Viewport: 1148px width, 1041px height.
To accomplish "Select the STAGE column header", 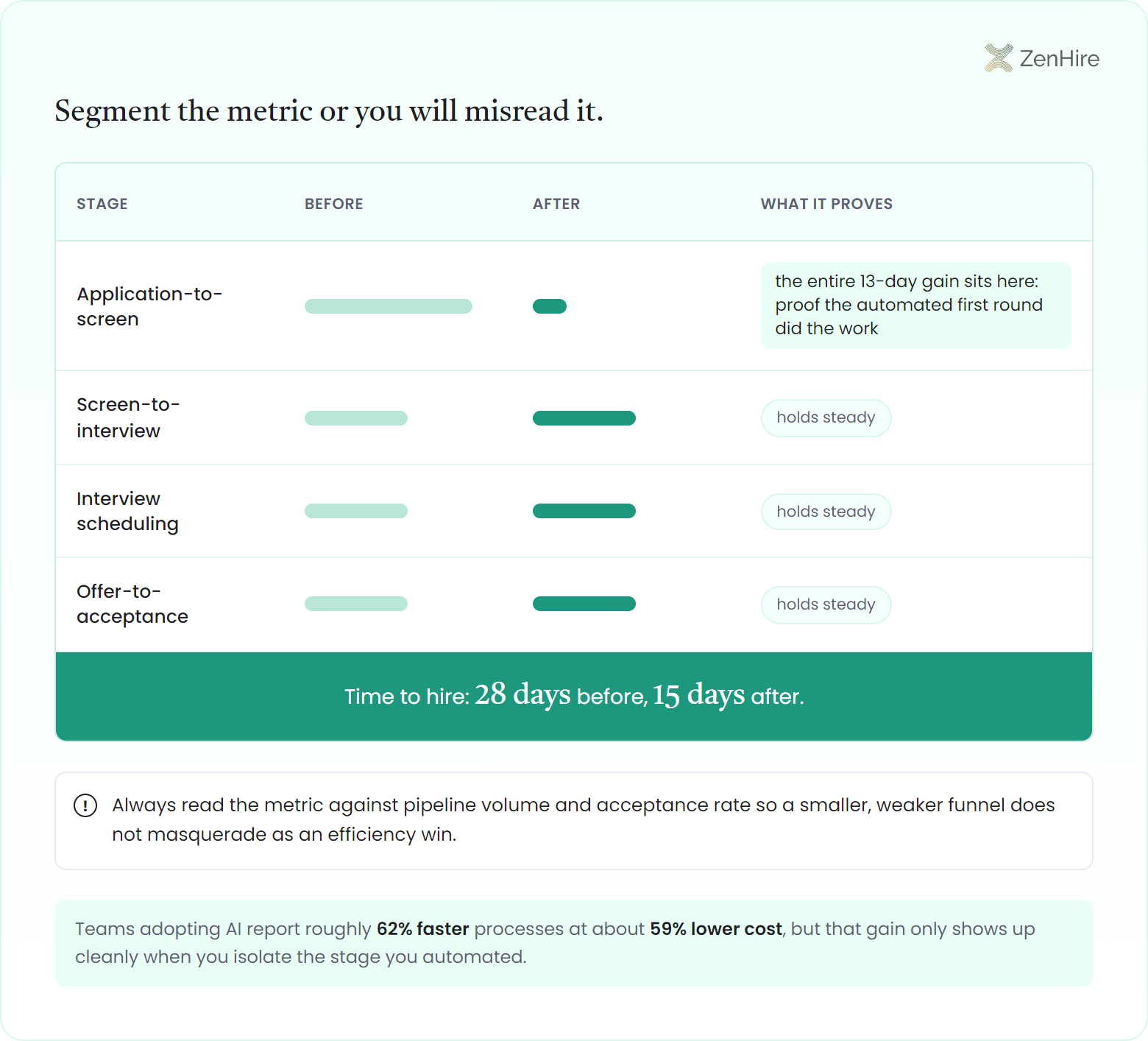I will (x=102, y=204).
